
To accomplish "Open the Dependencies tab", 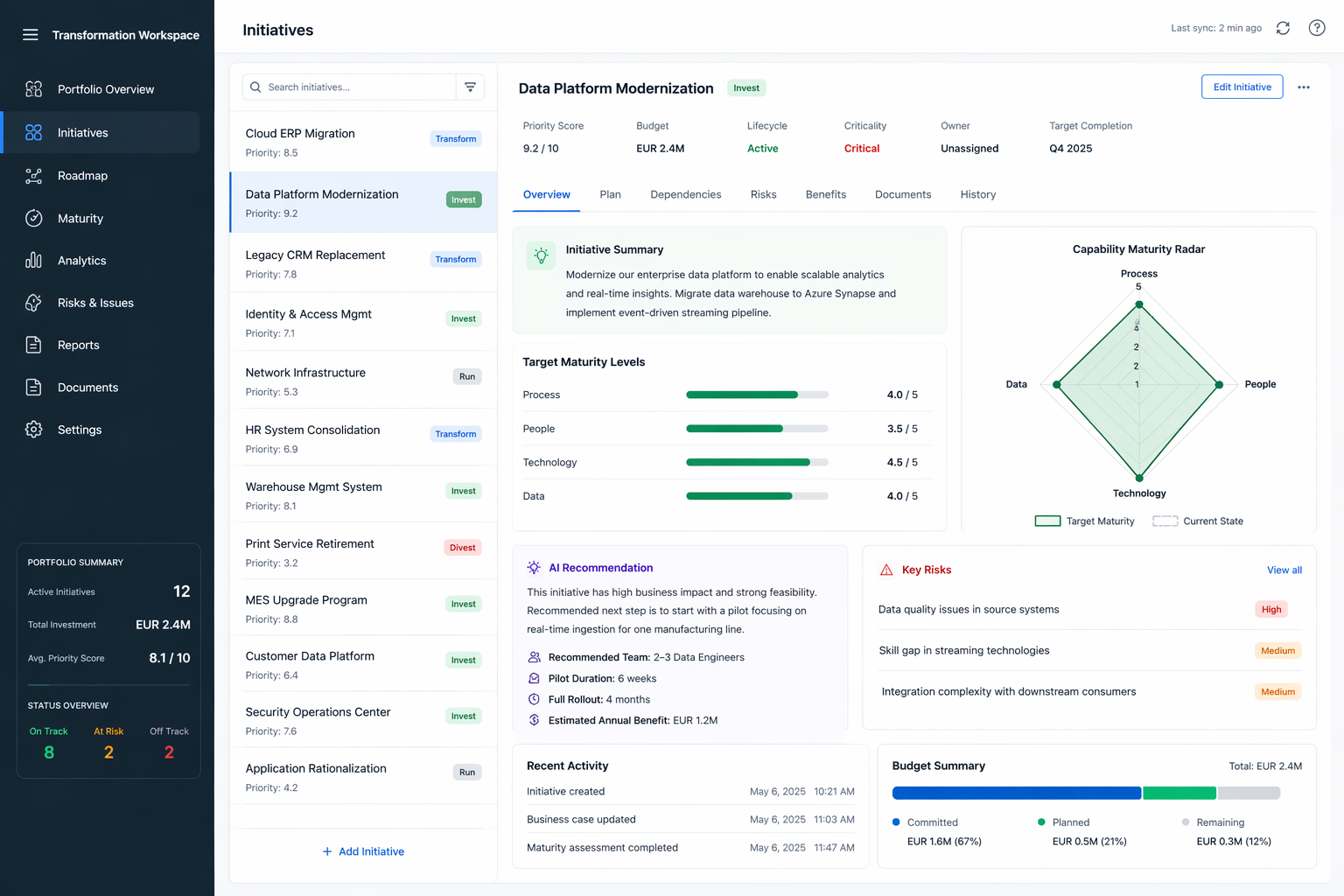I will coord(685,194).
